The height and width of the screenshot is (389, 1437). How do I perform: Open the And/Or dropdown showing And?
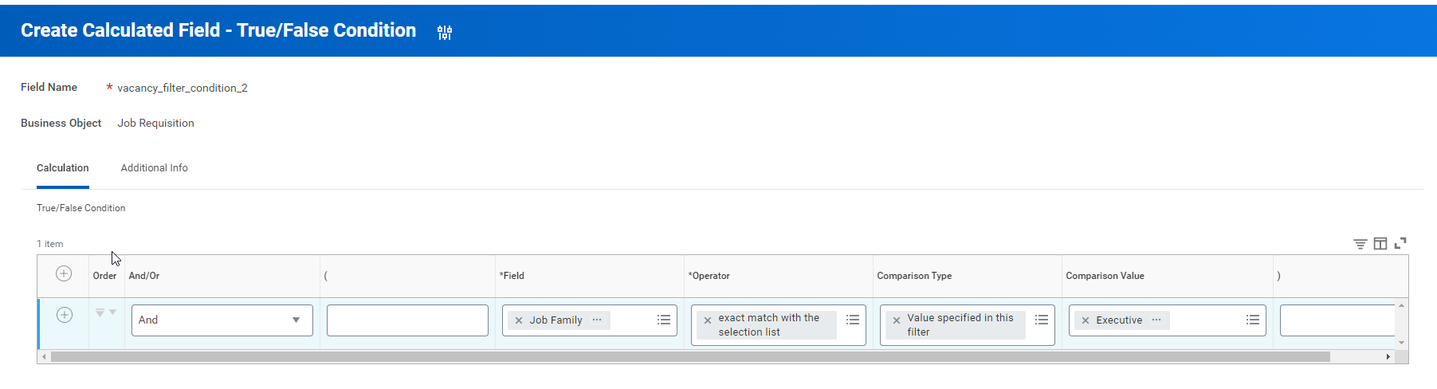(221, 320)
